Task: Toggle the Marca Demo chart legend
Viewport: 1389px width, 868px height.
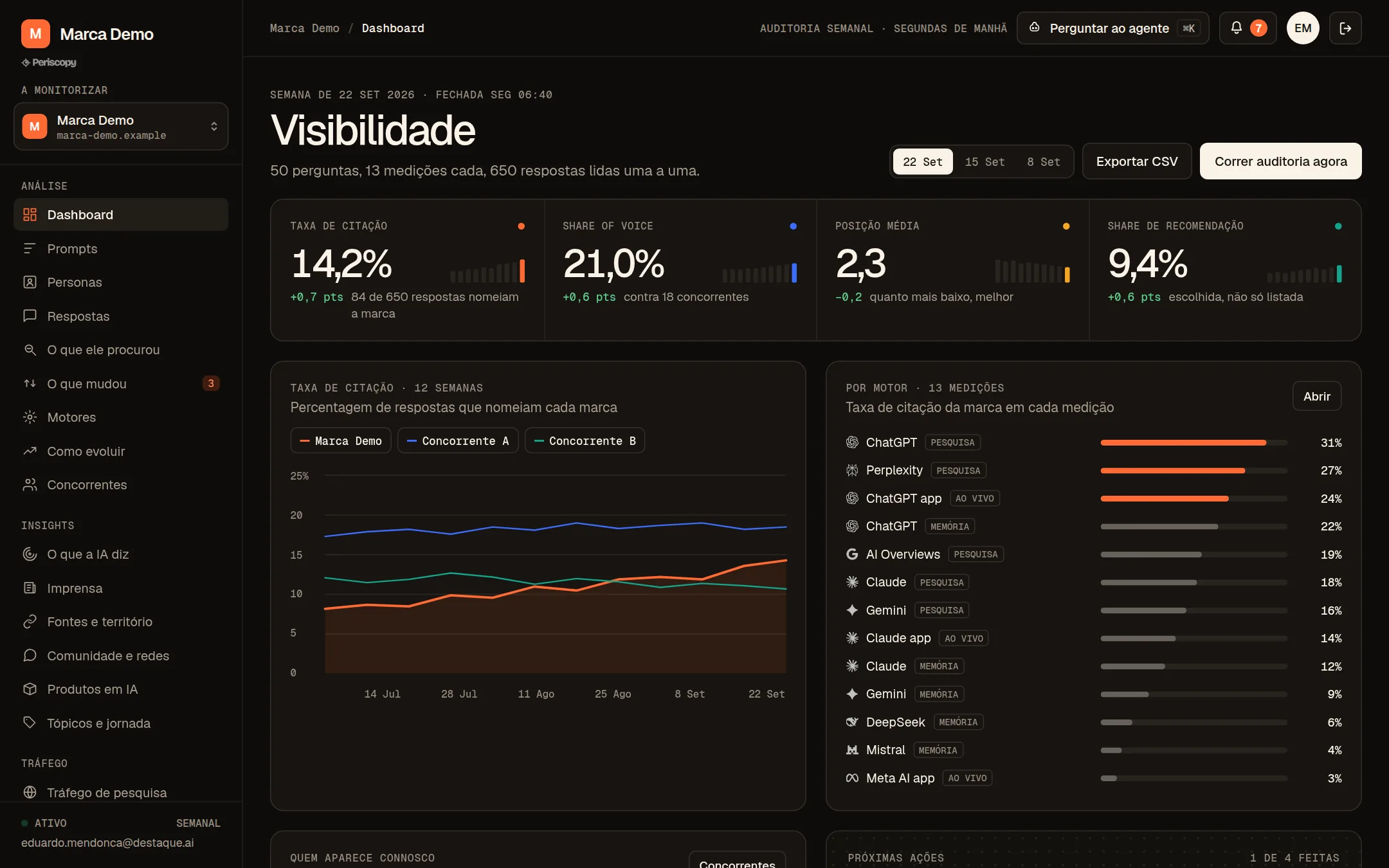Action: pos(341,440)
